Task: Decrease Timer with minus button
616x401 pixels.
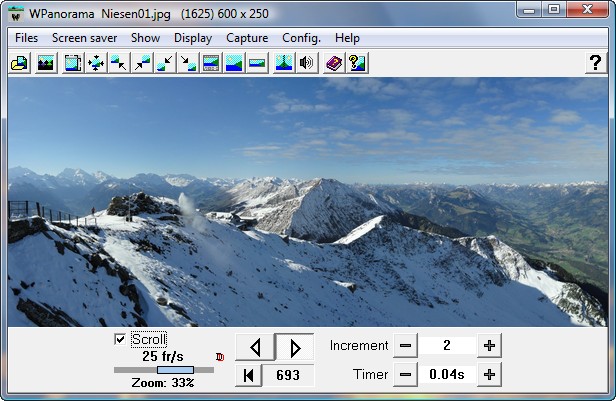Action: click(405, 375)
